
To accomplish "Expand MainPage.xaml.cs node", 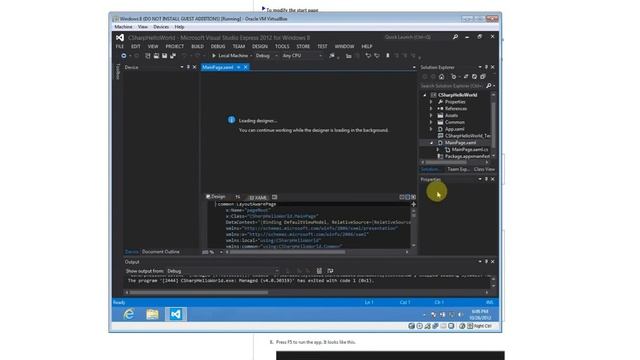I will pyautogui.click(x=438, y=150).
